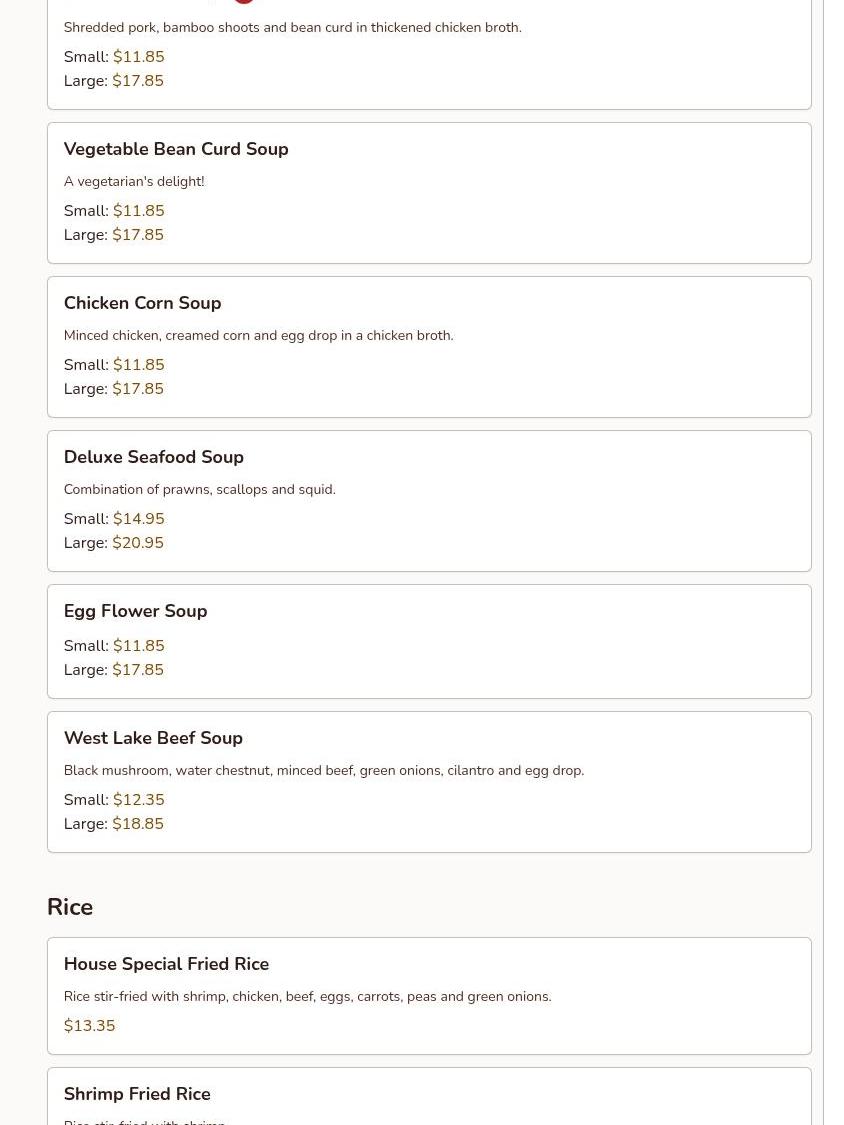Click the Vegetable Bean Curd Soup title
This screenshot has height=1125, width=844.
[x=176, y=149]
